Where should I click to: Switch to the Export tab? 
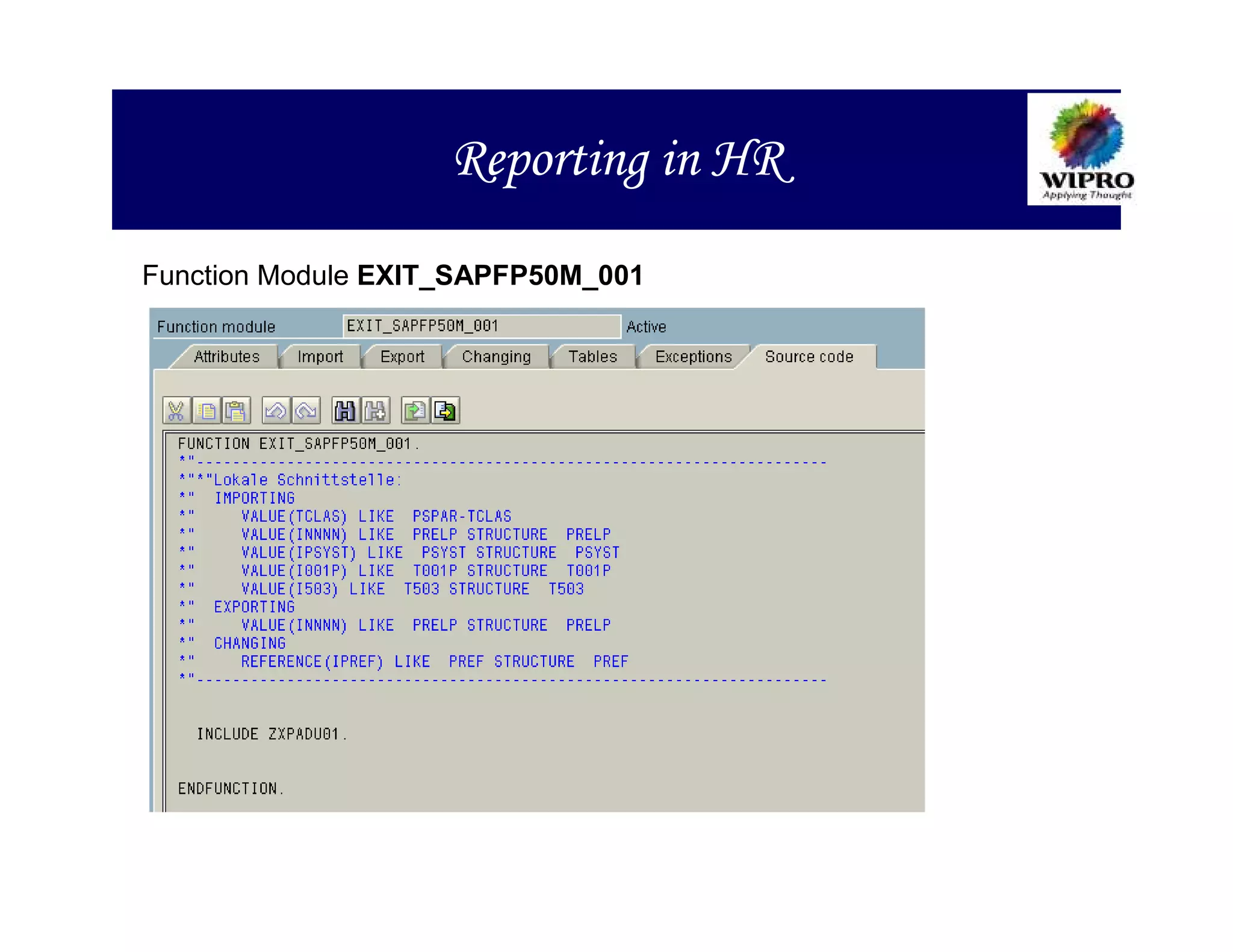pos(402,357)
